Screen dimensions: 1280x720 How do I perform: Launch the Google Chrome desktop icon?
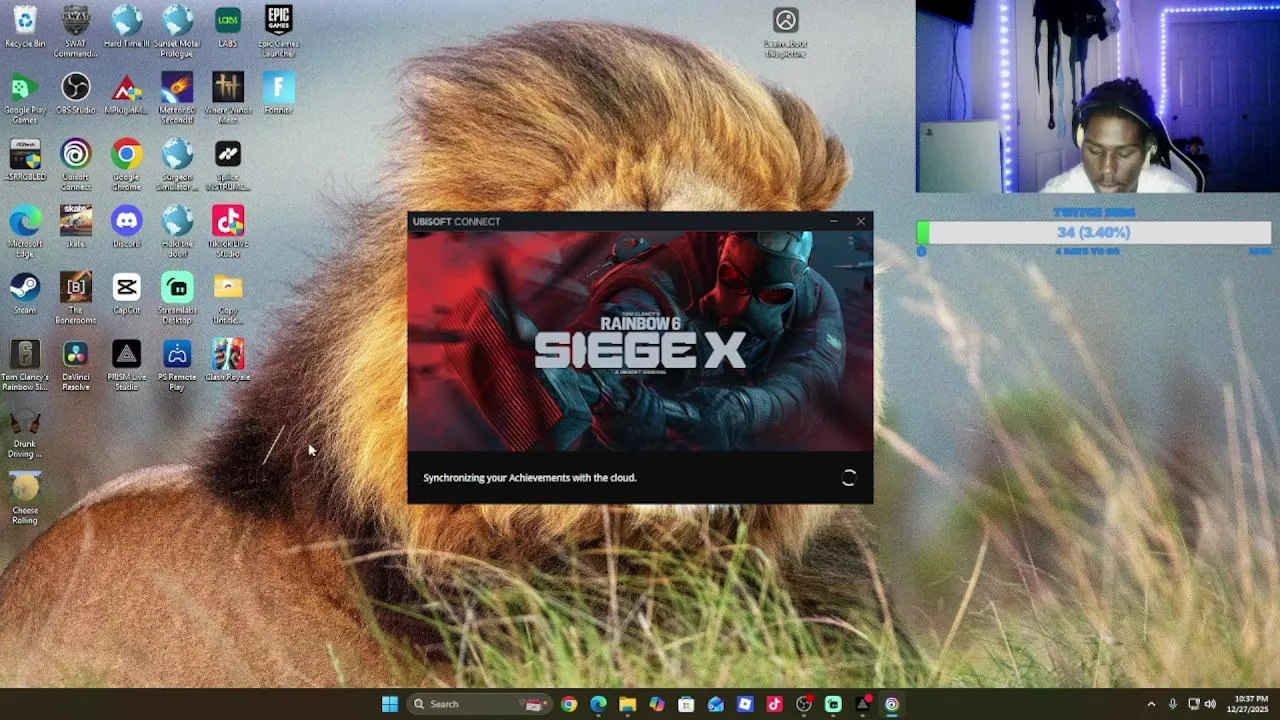[127, 165]
